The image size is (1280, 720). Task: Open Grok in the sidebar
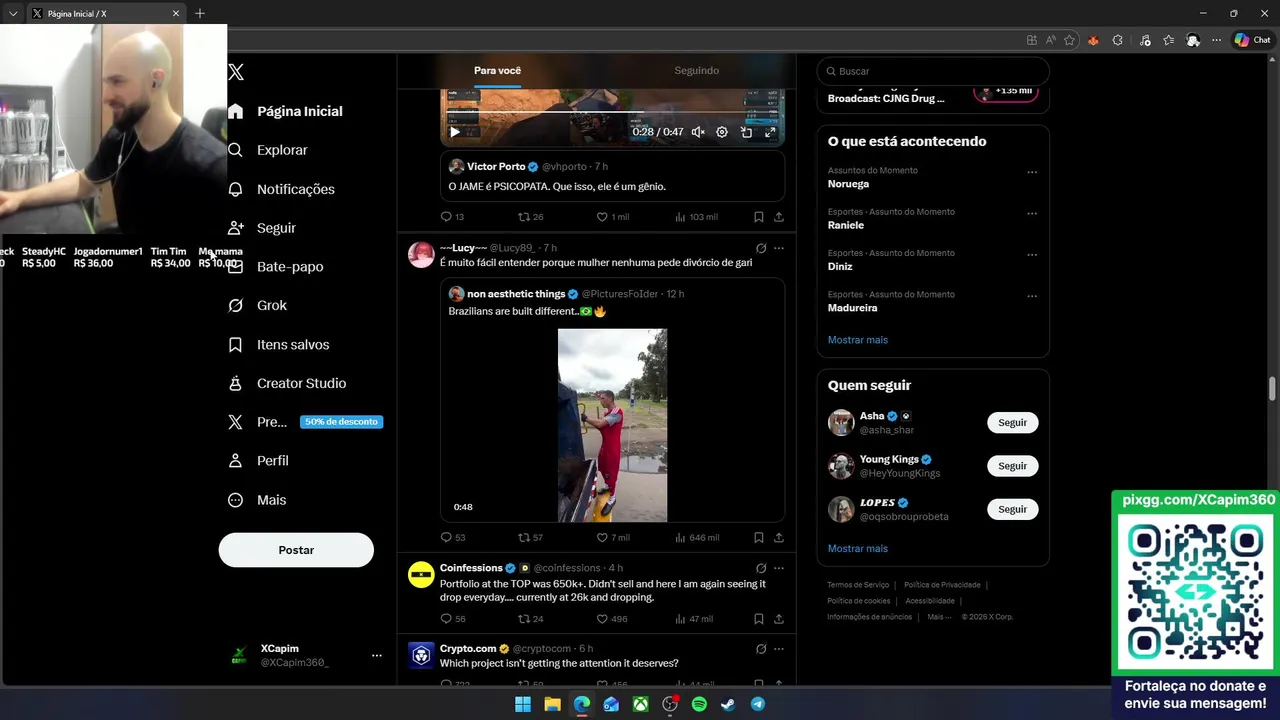257,305
